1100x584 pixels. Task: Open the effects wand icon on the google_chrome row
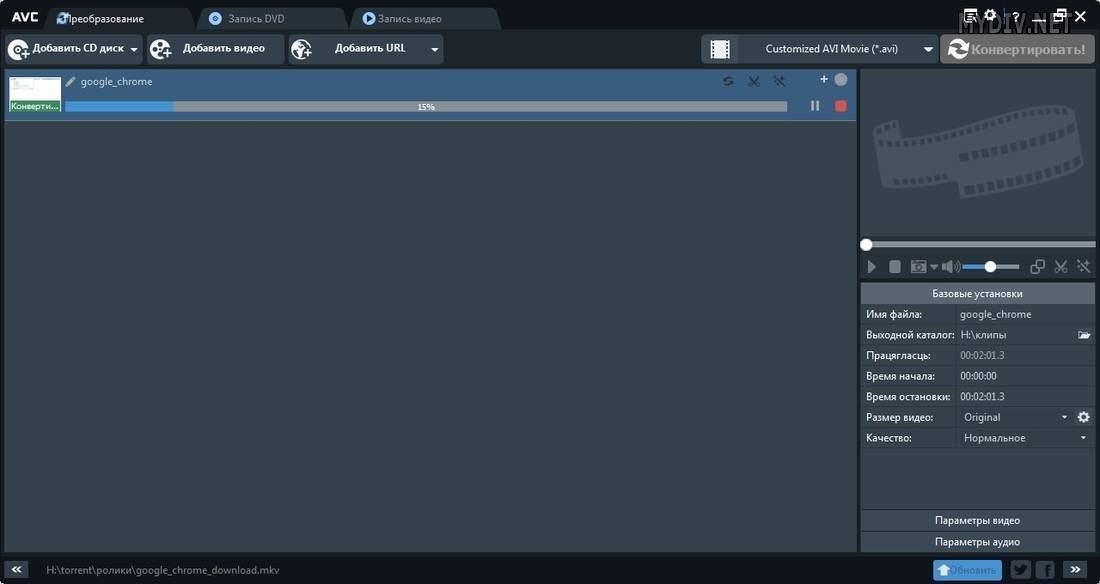(779, 81)
